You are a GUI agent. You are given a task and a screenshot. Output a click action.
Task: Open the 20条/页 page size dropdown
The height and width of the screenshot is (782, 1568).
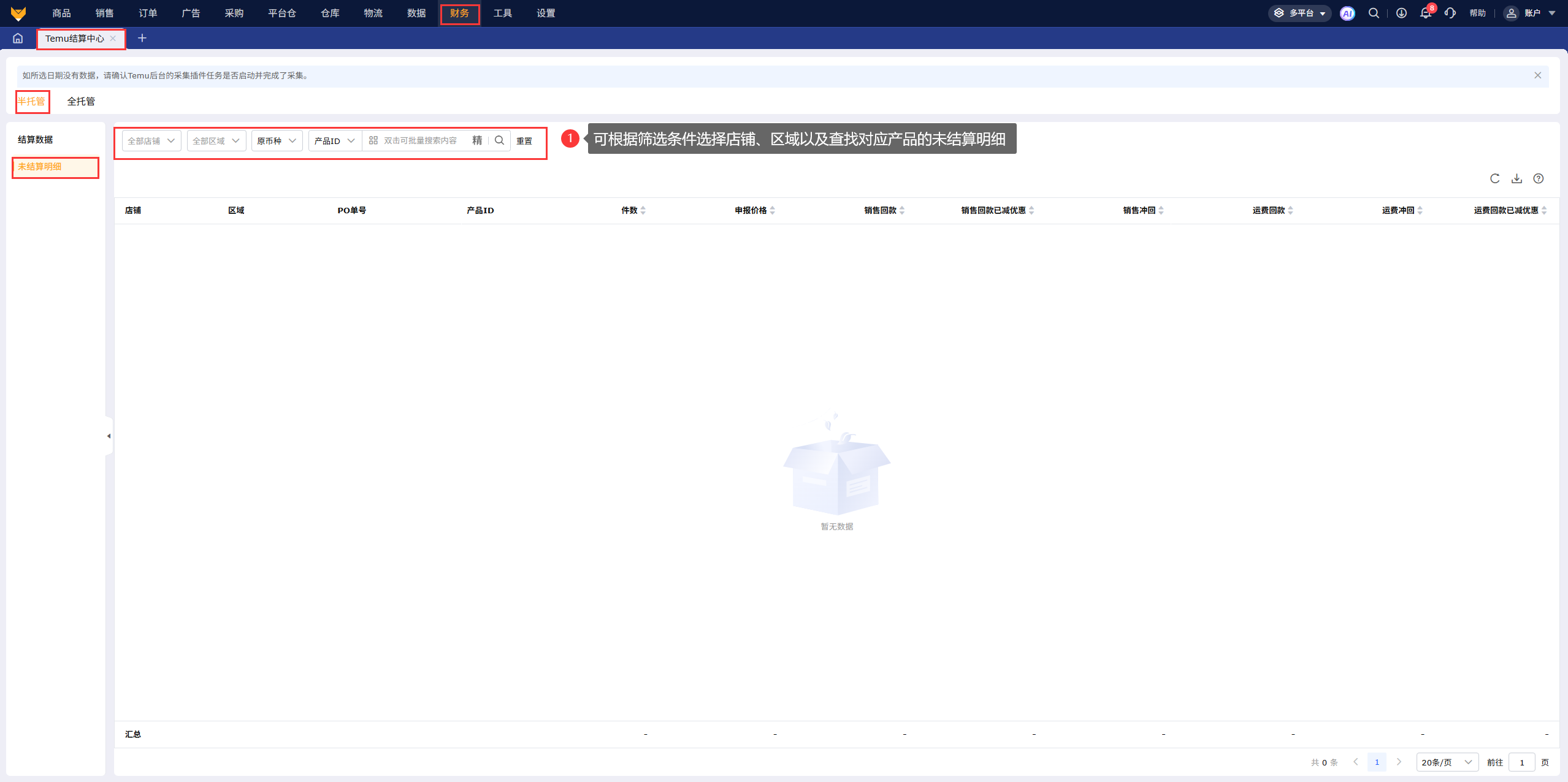[x=1447, y=762]
